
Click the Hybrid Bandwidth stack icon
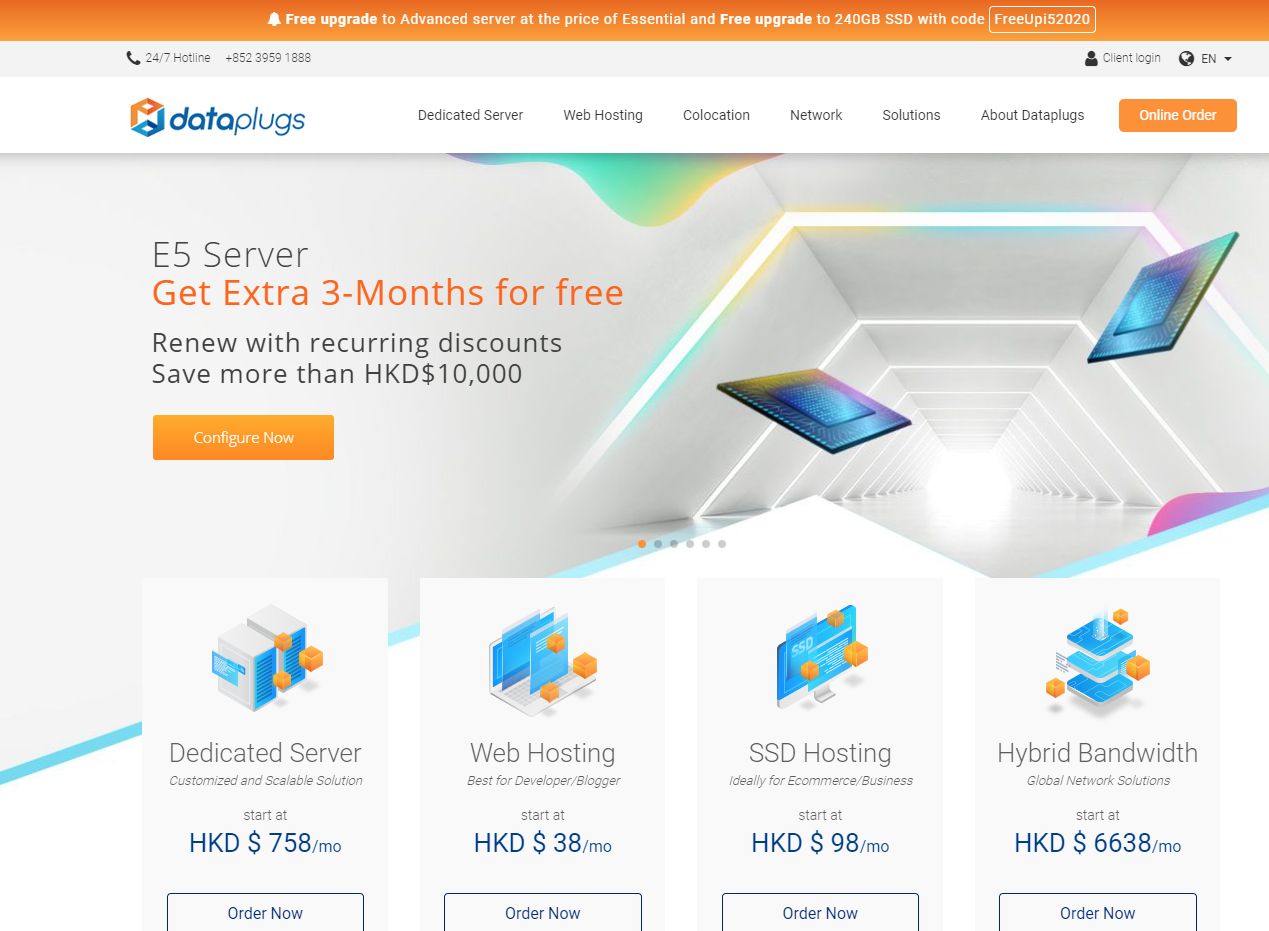(x=1097, y=660)
